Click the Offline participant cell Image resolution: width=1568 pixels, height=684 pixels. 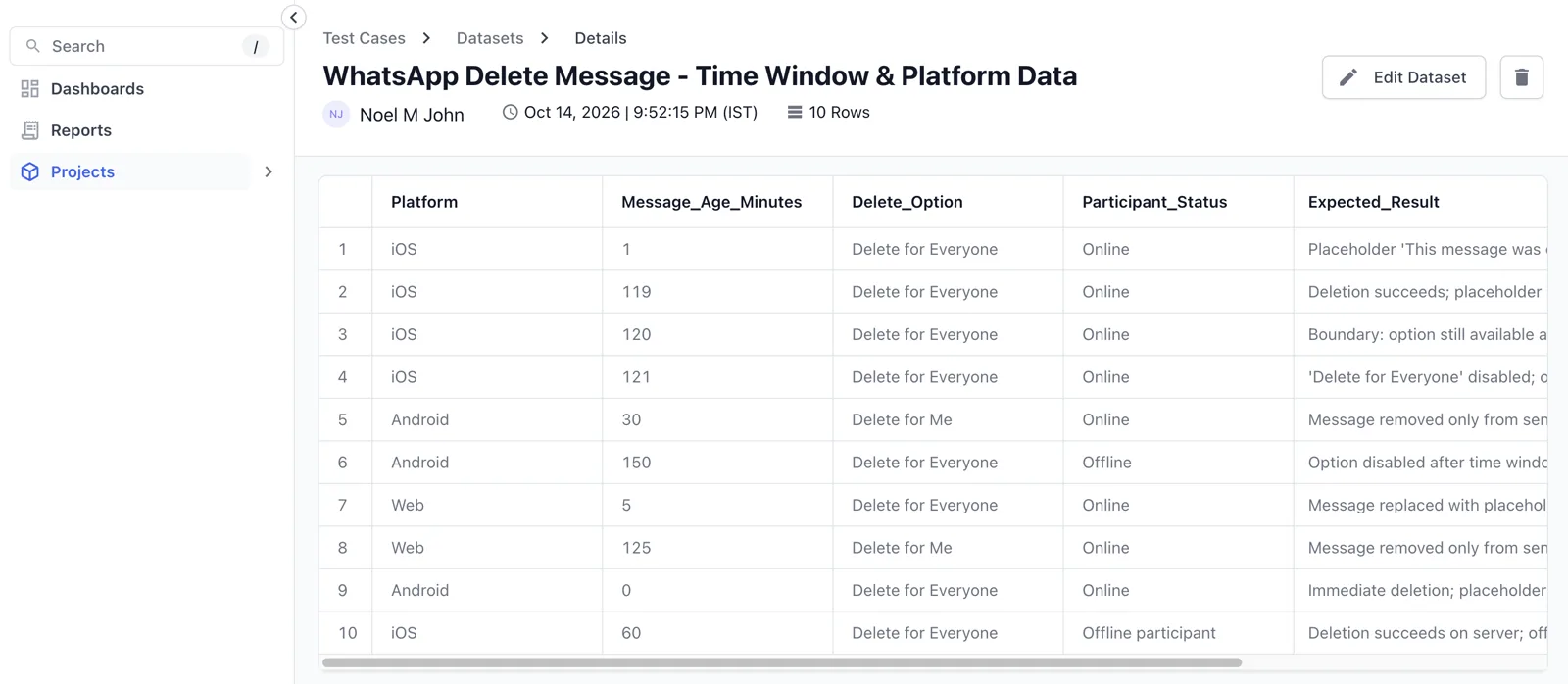(1178, 633)
